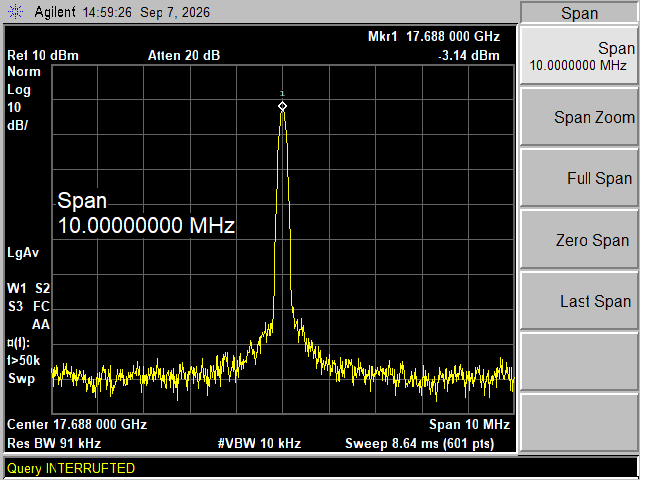Click the -3.14 dBm marker amplitude
Viewport: 666px width, 500px height.
click(469, 56)
